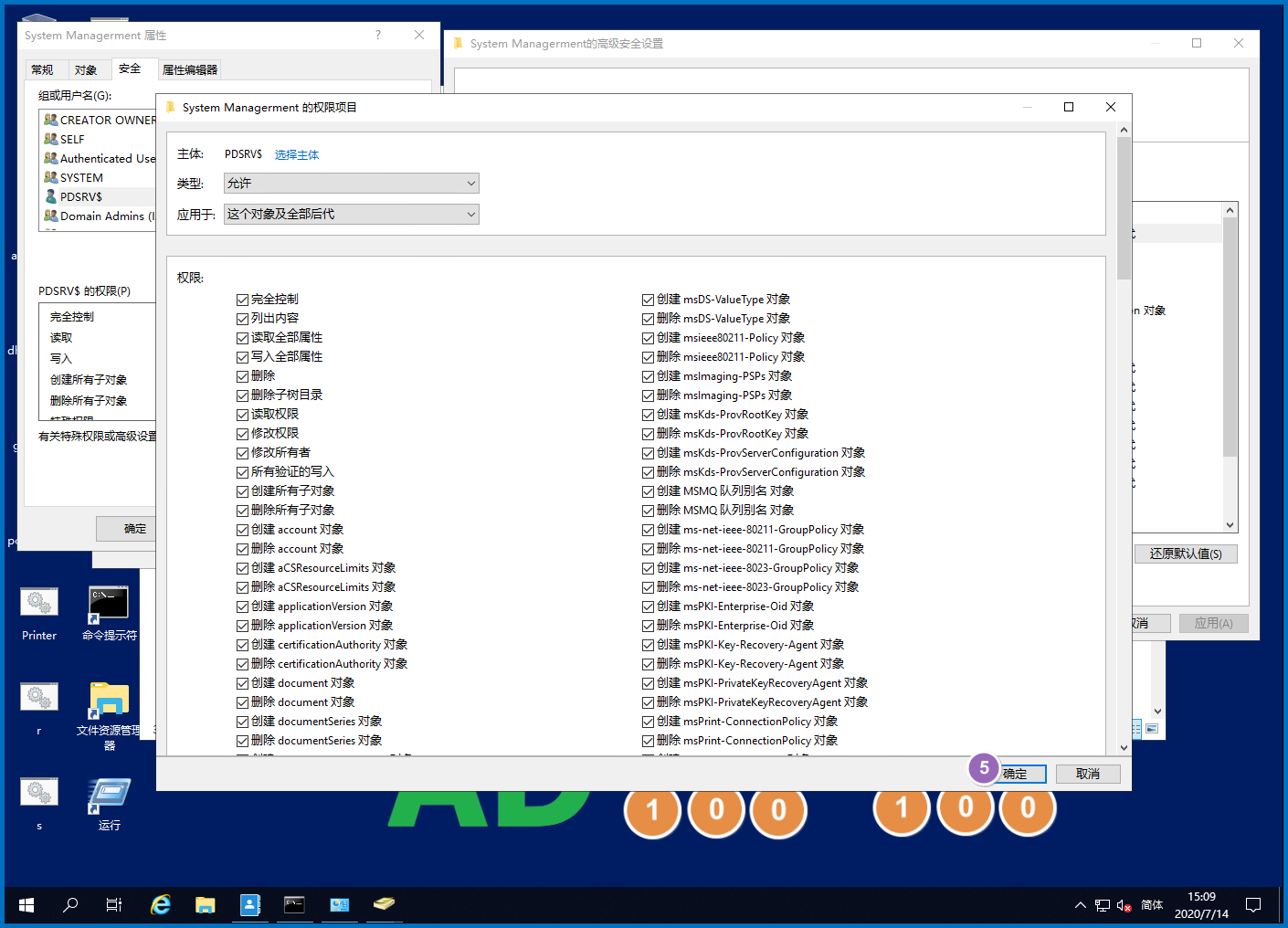Screen dimensions: 1288x928
Task: Toggle 列出内容 checkbox
Action: (x=242, y=319)
